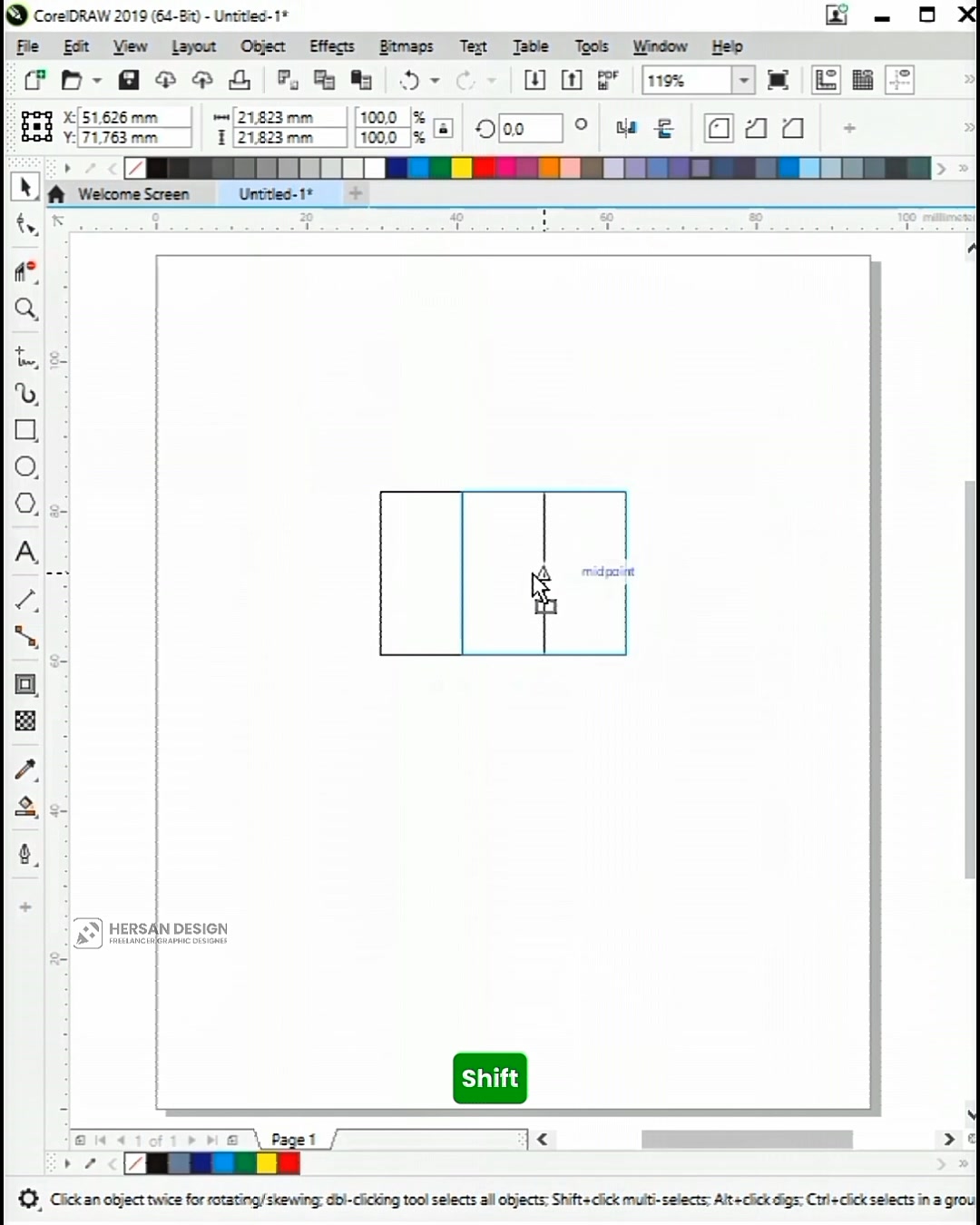Expand the Open folder dropdown arrow
The height and width of the screenshot is (1225, 980).
click(x=96, y=81)
